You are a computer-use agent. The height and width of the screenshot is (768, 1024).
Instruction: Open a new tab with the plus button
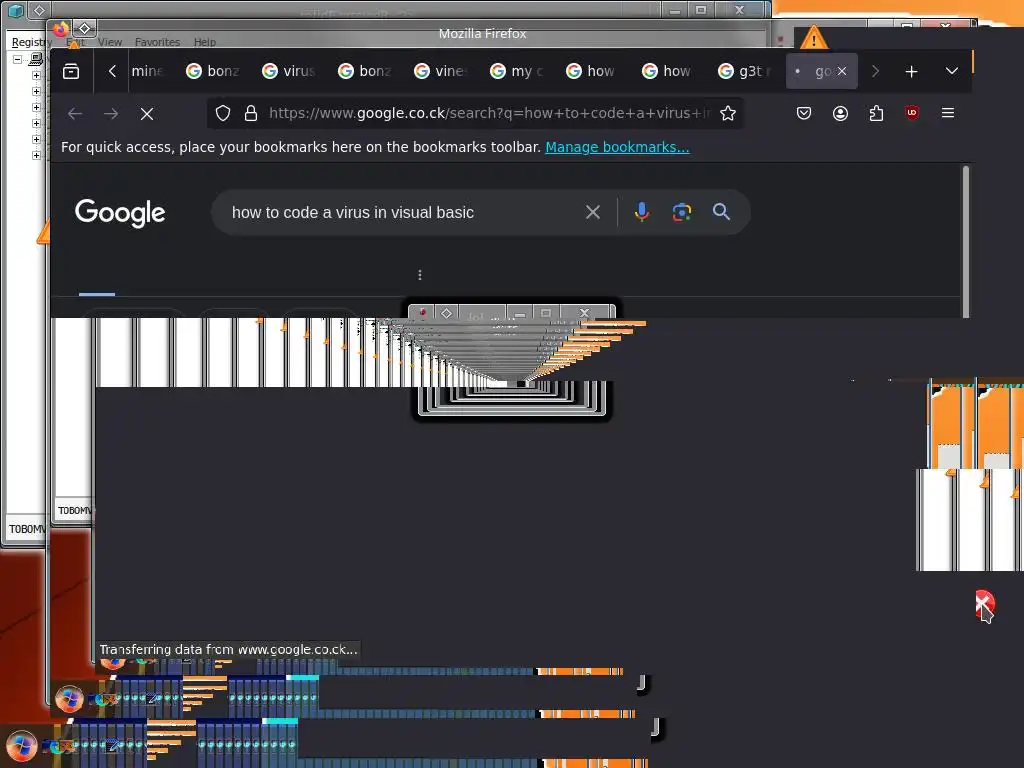point(911,71)
